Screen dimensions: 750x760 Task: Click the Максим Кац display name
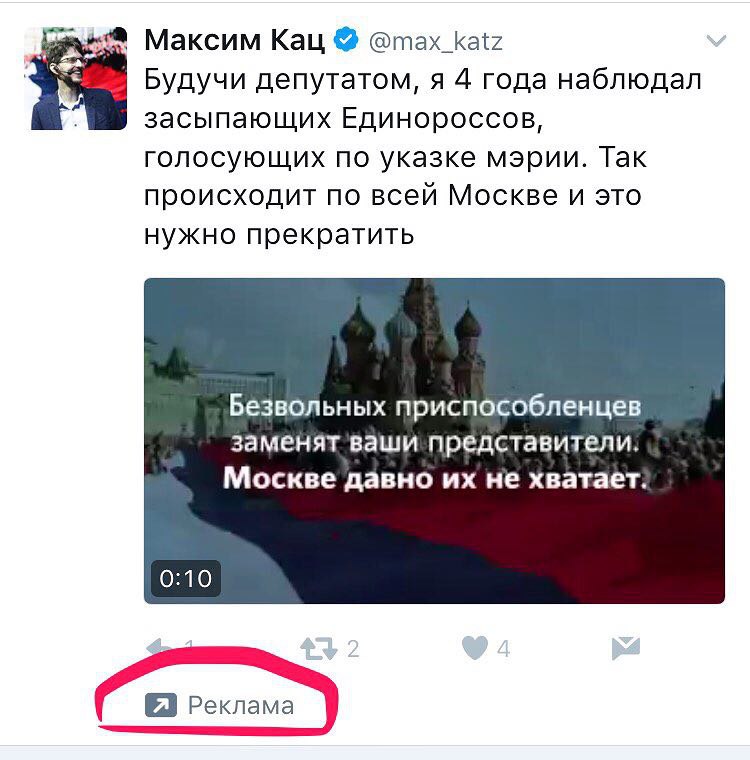235,40
